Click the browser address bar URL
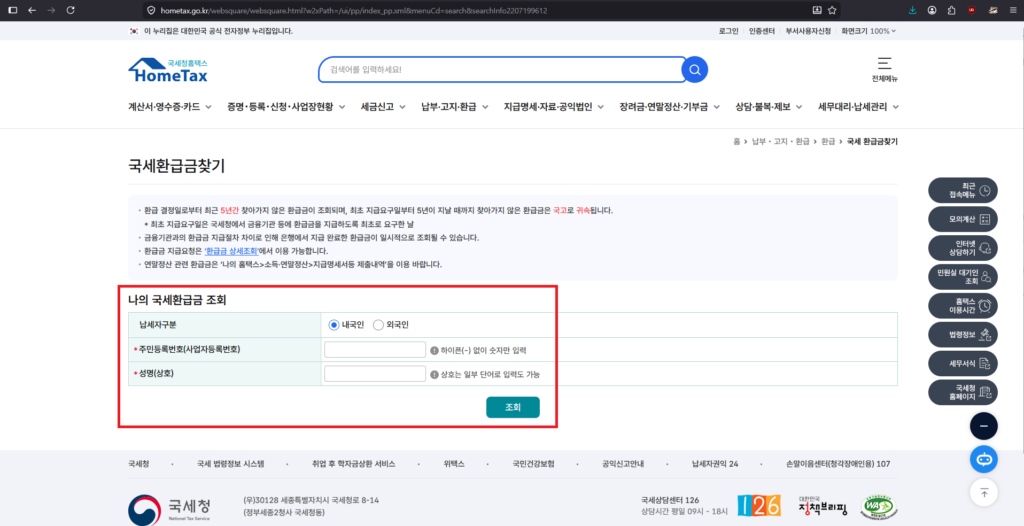Viewport: 1024px width, 526px height. click(x=353, y=10)
